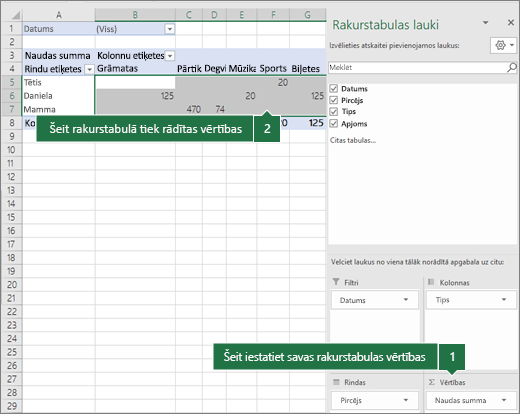
Task: Select row 5 header
Action: (x=12, y=82)
